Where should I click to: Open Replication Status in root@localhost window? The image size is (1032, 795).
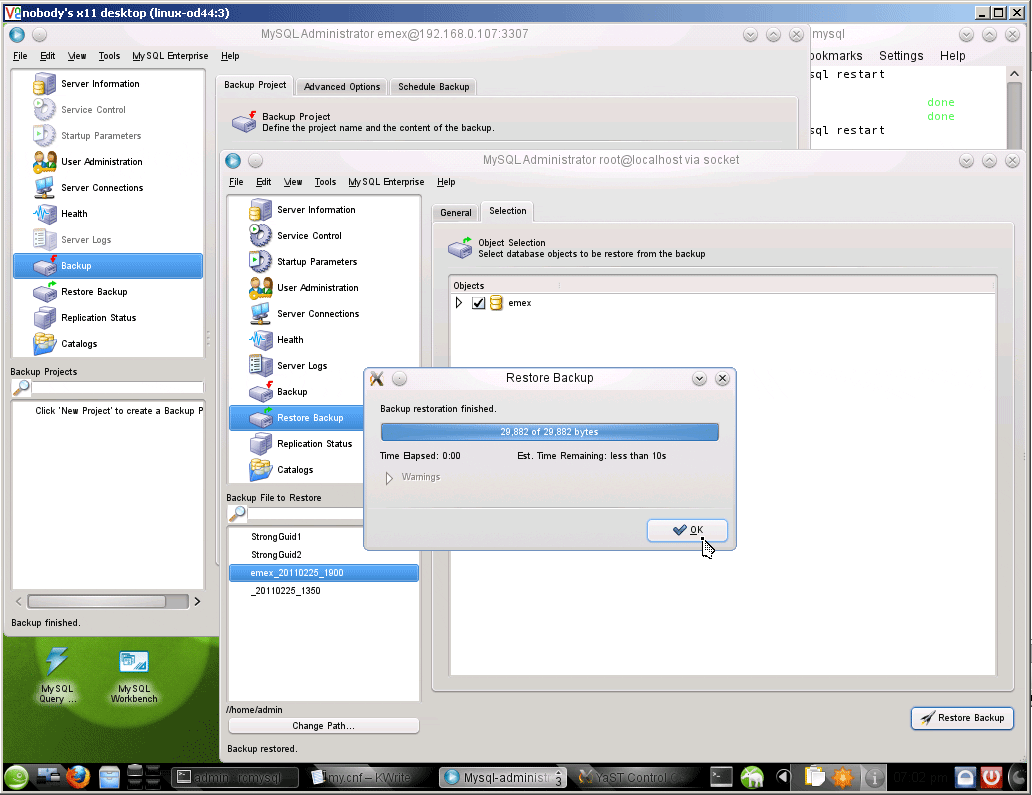296,444
